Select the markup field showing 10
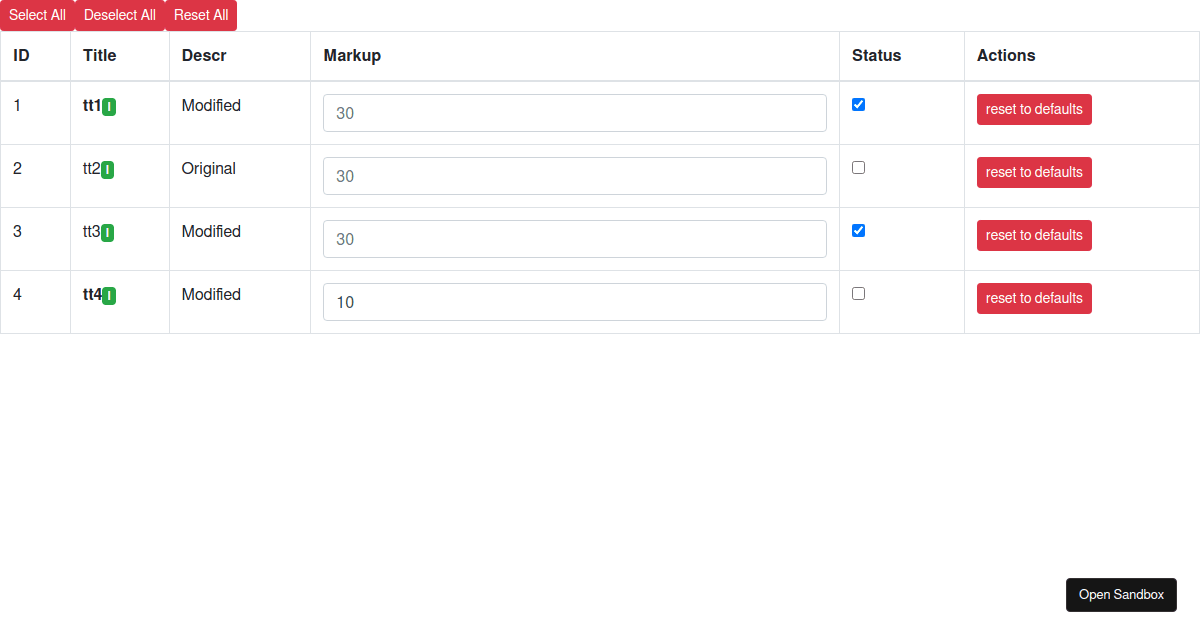Screen dimensions: 1200x630 pos(574,301)
